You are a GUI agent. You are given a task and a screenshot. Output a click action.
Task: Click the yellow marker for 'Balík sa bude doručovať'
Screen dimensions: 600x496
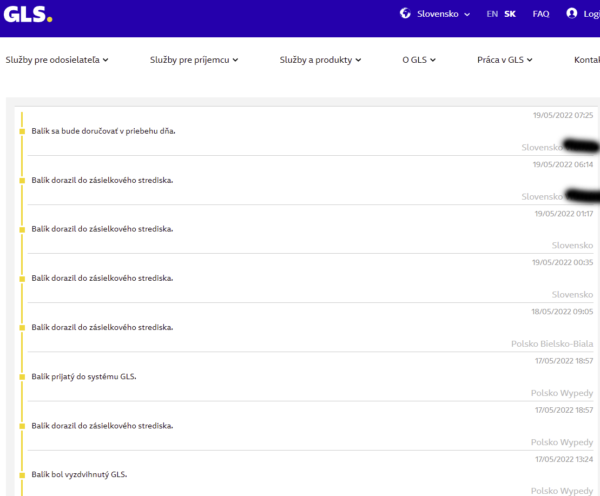click(x=22, y=131)
